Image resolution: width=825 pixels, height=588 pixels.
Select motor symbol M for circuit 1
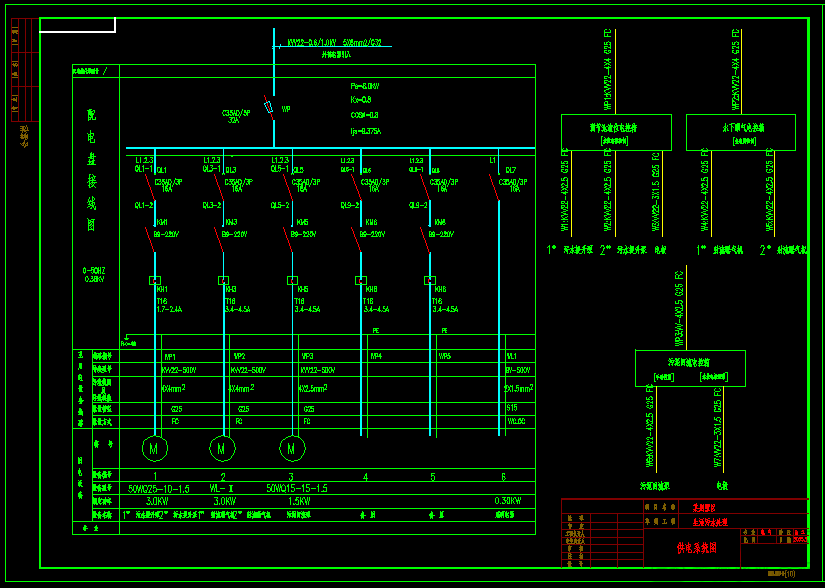(155, 449)
